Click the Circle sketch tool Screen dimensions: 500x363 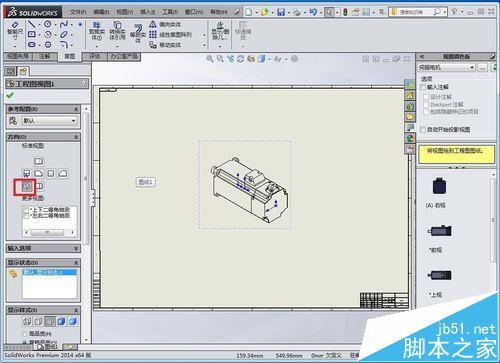48,24
